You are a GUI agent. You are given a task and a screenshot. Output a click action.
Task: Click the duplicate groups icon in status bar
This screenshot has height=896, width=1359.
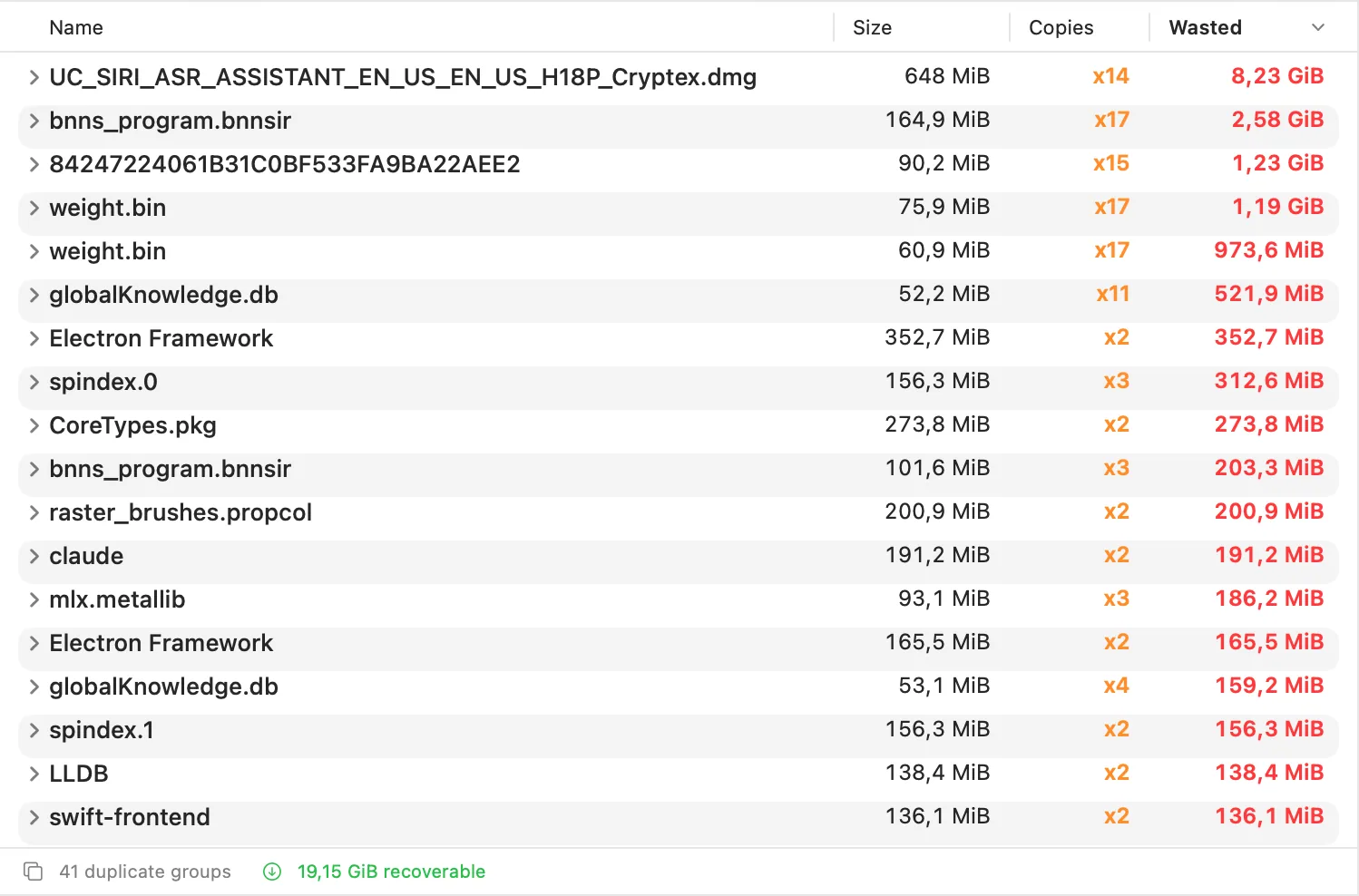tap(33, 872)
